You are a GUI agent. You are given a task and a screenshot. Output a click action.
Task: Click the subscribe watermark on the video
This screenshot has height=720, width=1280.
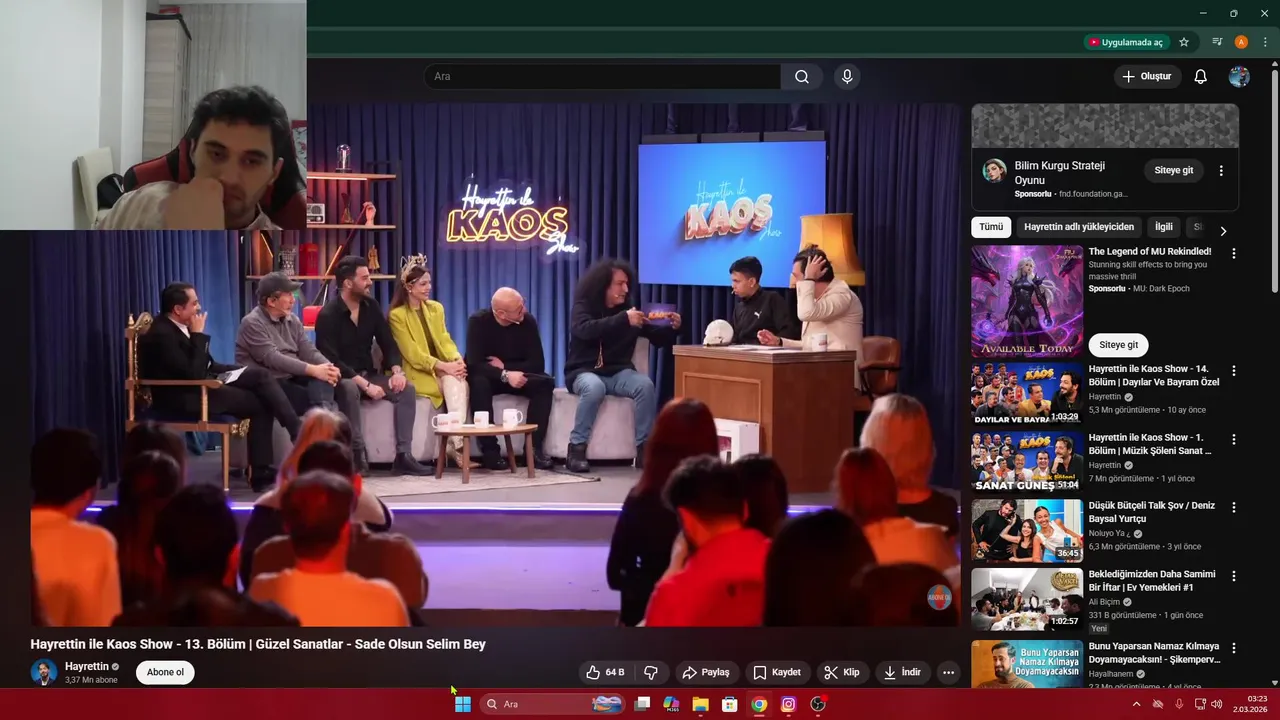[939, 598]
